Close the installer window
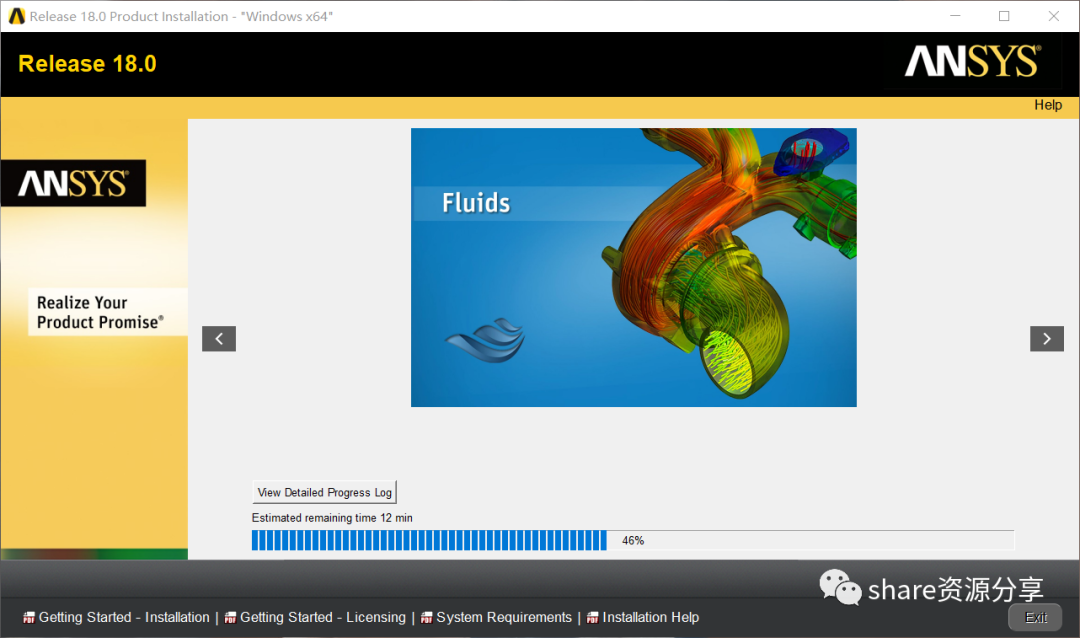The image size is (1080, 638). click(x=1054, y=16)
